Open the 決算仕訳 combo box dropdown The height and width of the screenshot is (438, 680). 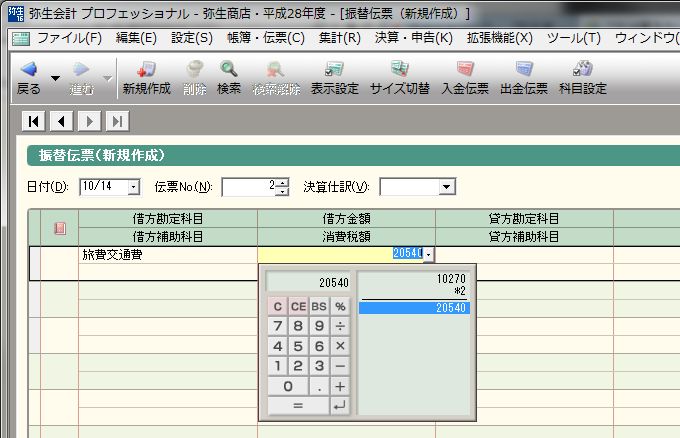(446, 187)
